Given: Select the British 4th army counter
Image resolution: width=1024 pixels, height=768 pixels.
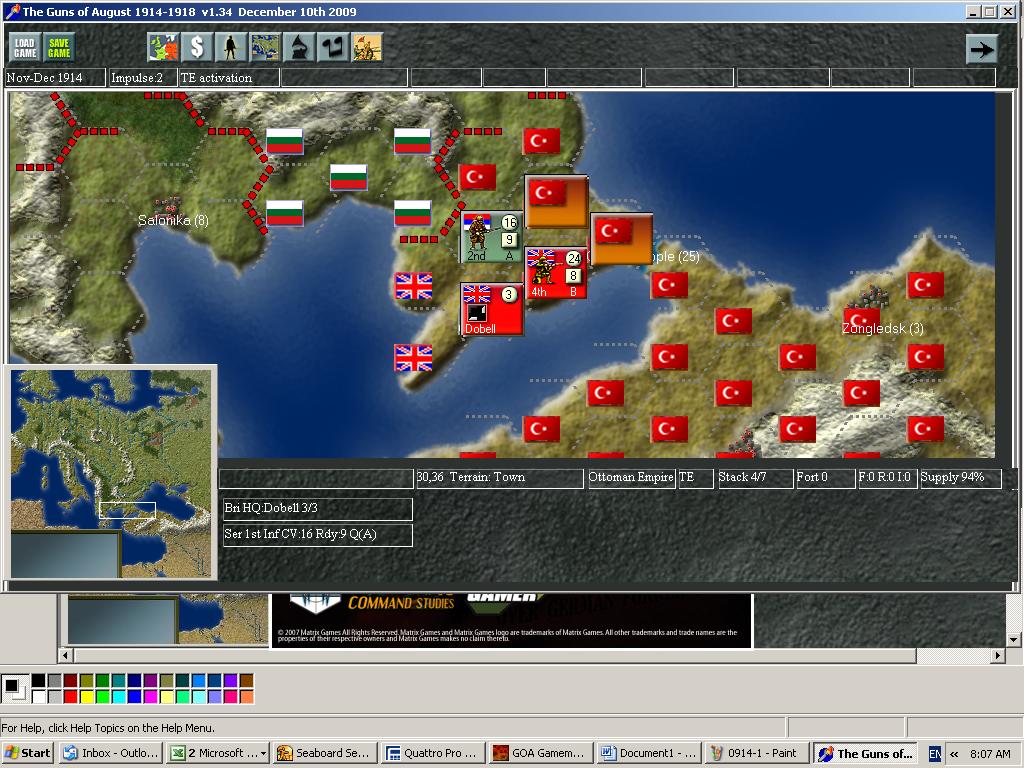Looking at the screenshot, I should tap(556, 273).
